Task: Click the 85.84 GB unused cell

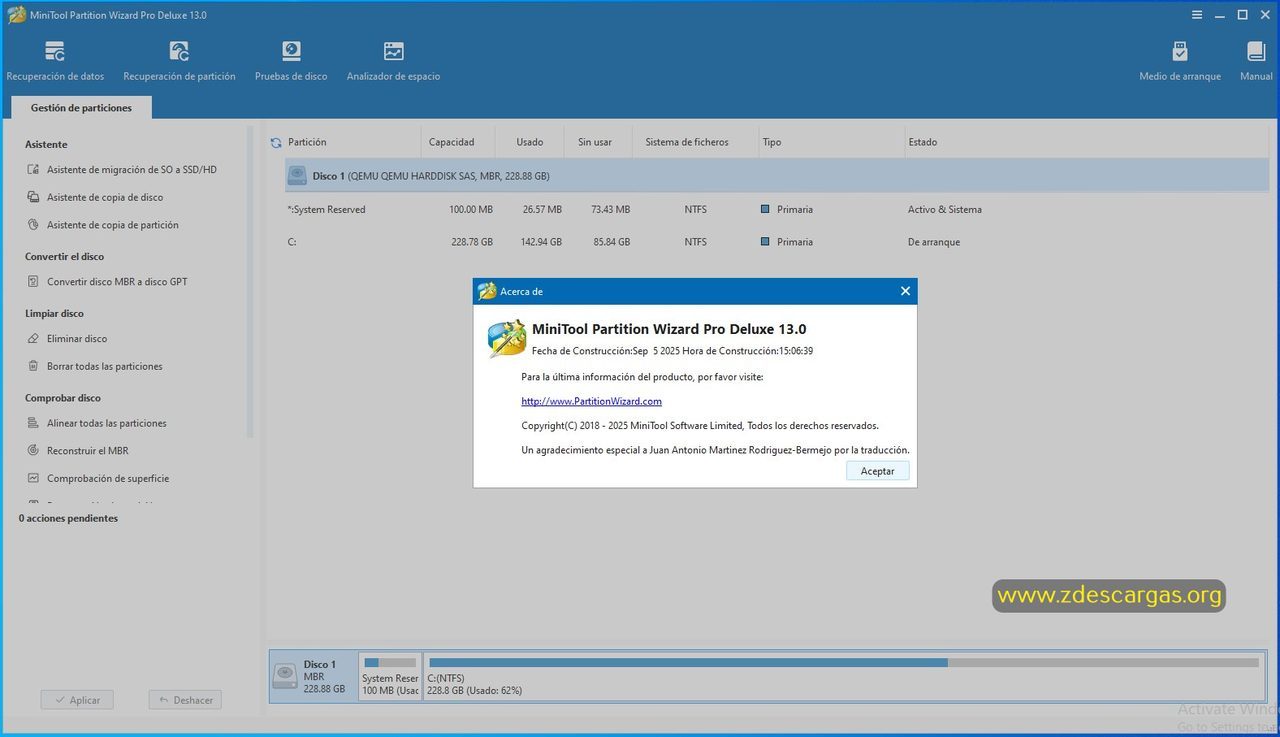Action: pyautogui.click(x=611, y=242)
